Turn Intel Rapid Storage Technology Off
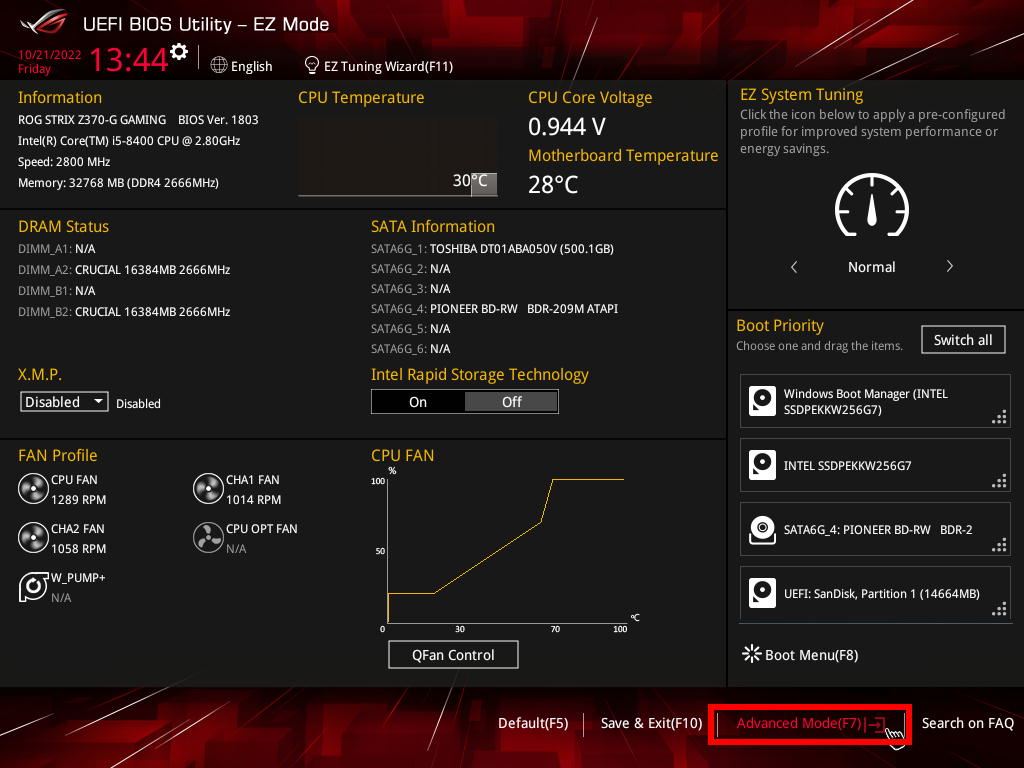 click(x=511, y=402)
